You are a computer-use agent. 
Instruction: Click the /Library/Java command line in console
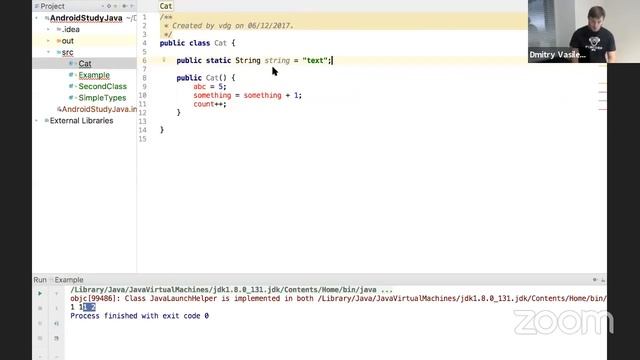coord(231,290)
